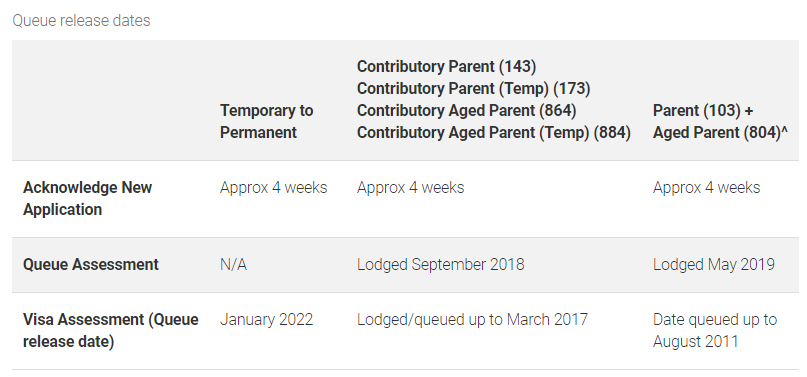Click the January 2022 cell
The image size is (807, 377).
[x=266, y=319]
